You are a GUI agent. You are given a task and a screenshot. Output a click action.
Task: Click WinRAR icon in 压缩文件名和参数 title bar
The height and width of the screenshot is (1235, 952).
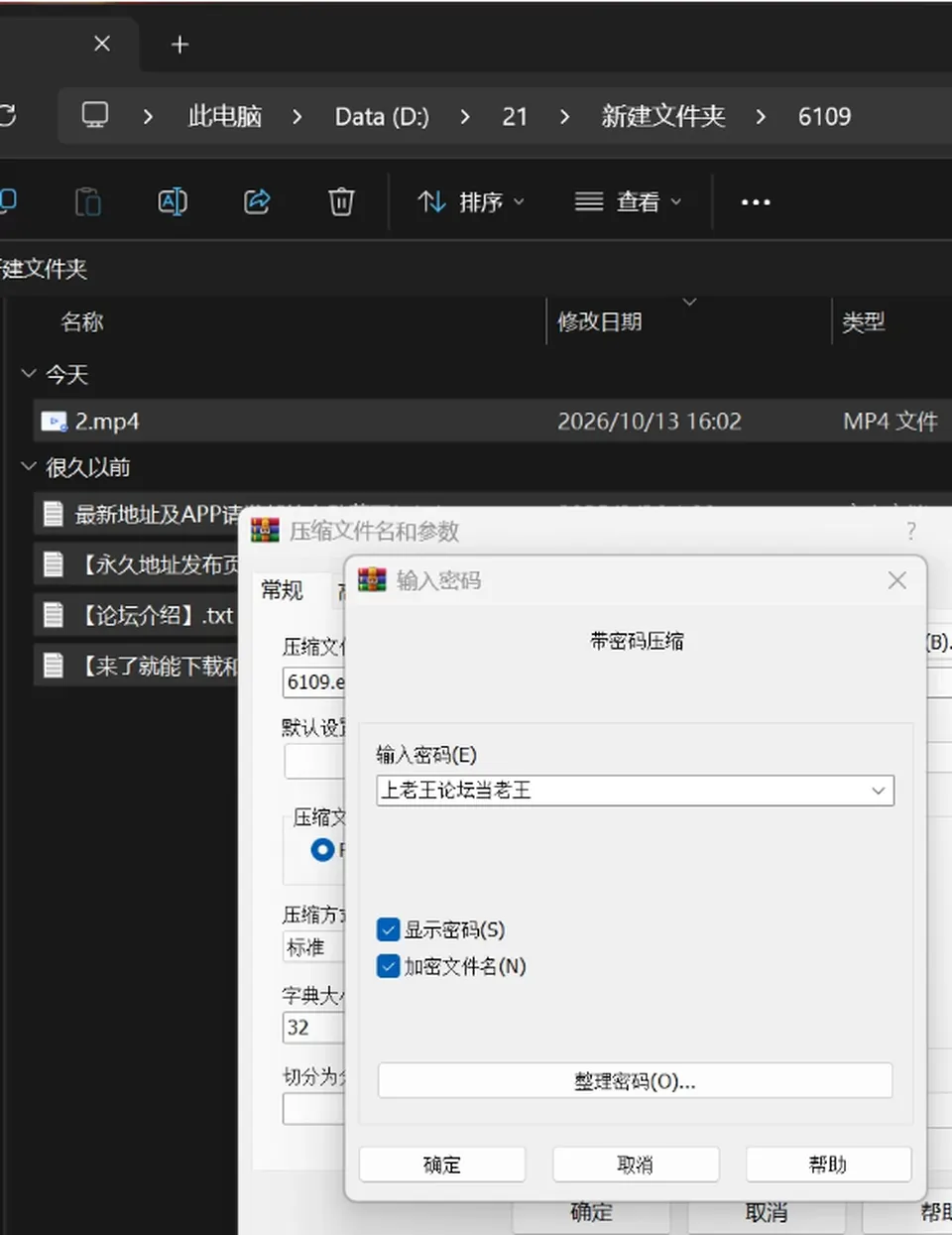pos(265,531)
